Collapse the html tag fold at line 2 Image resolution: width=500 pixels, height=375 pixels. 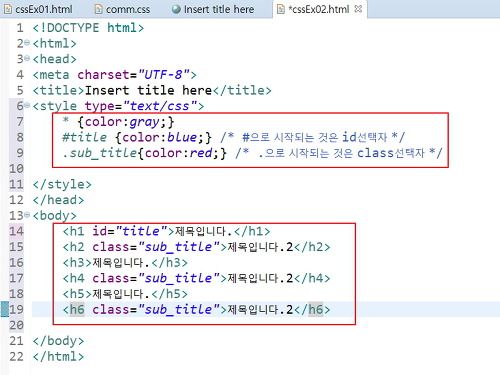coord(27,43)
